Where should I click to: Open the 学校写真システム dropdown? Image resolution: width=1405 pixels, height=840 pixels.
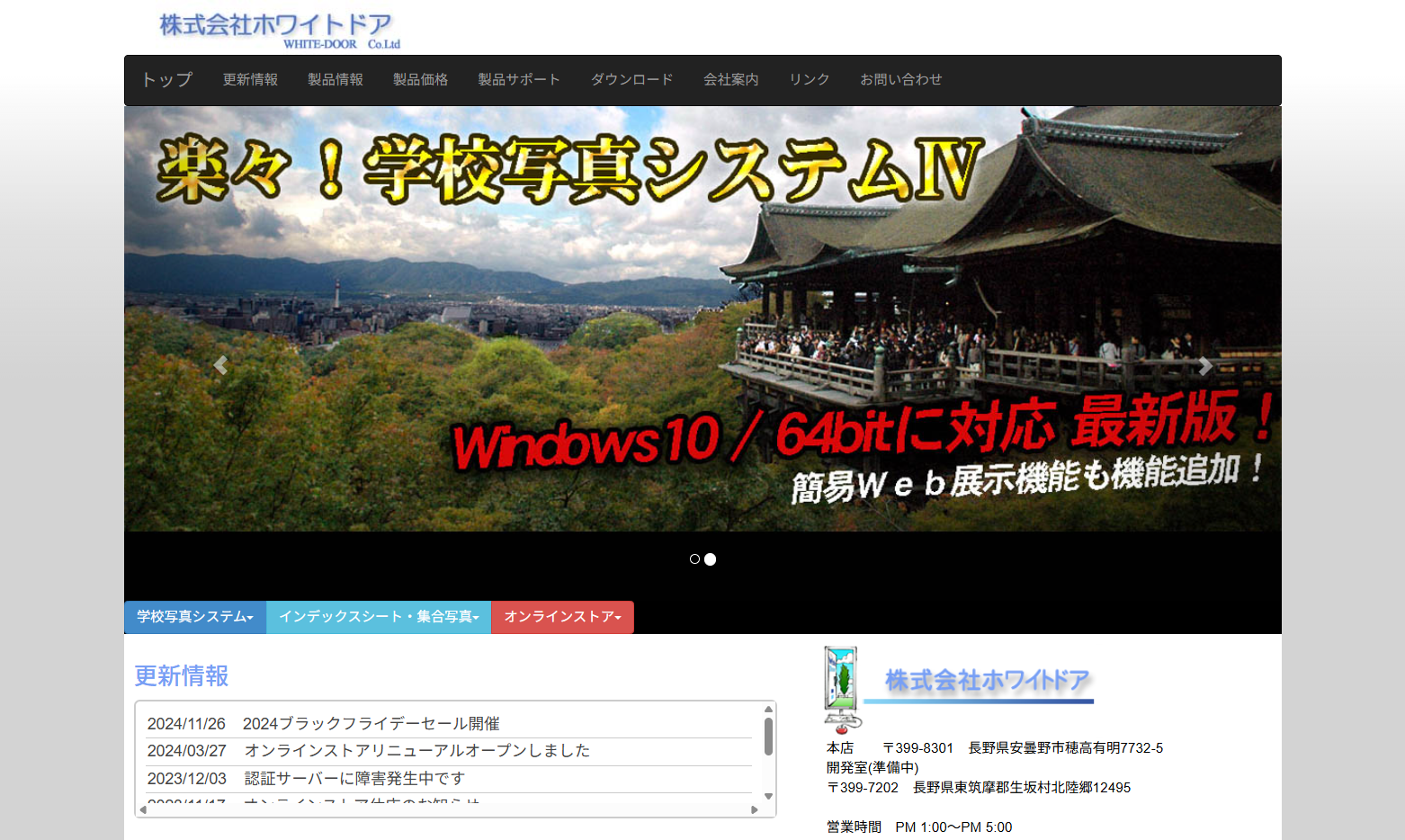coord(194,617)
